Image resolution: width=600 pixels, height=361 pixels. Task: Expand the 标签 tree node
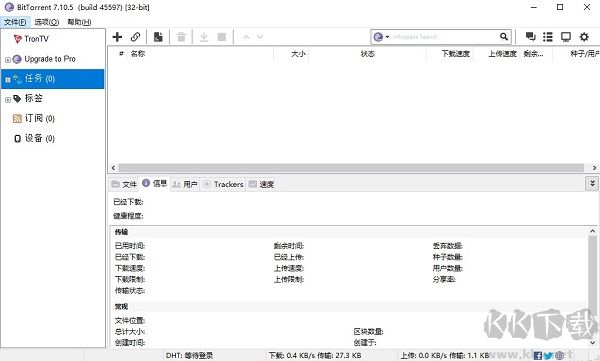pyautogui.click(x=8, y=100)
